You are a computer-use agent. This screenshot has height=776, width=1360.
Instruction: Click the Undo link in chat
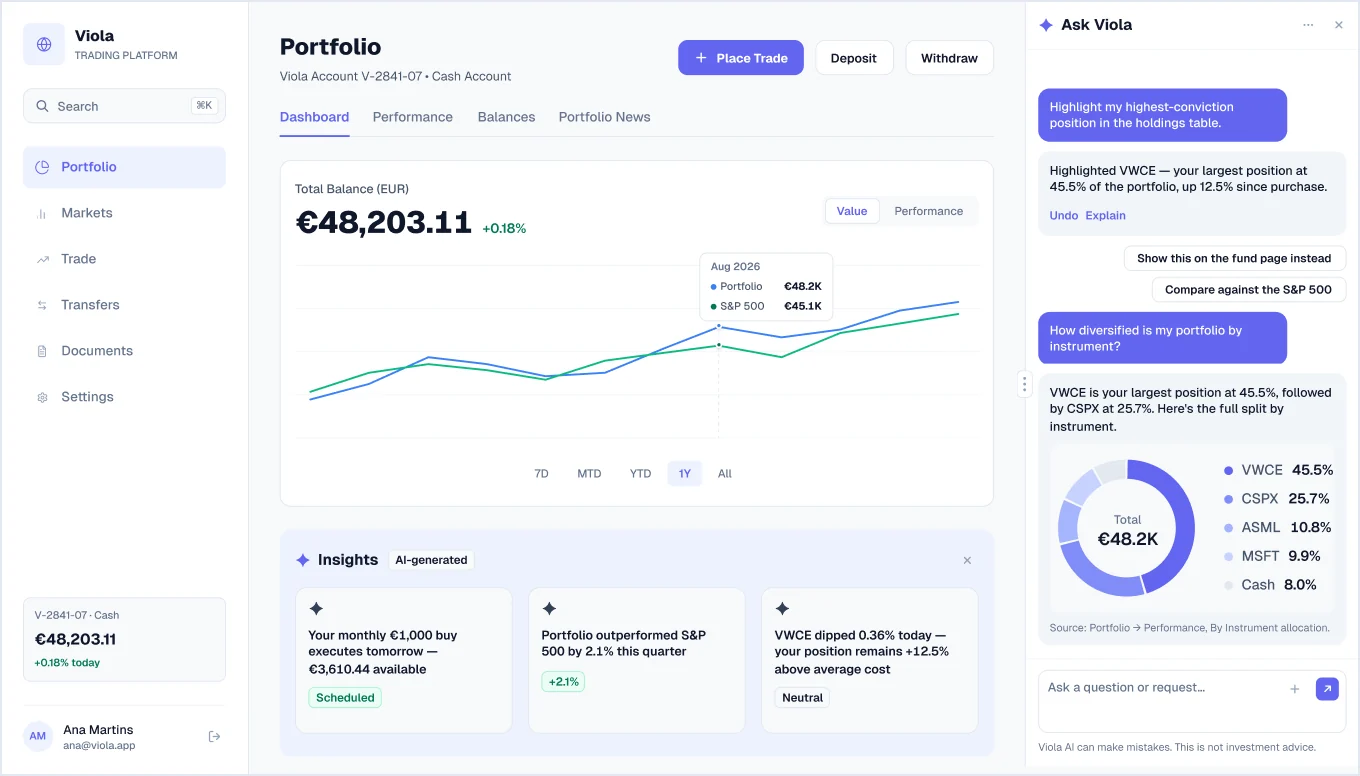tap(1064, 216)
